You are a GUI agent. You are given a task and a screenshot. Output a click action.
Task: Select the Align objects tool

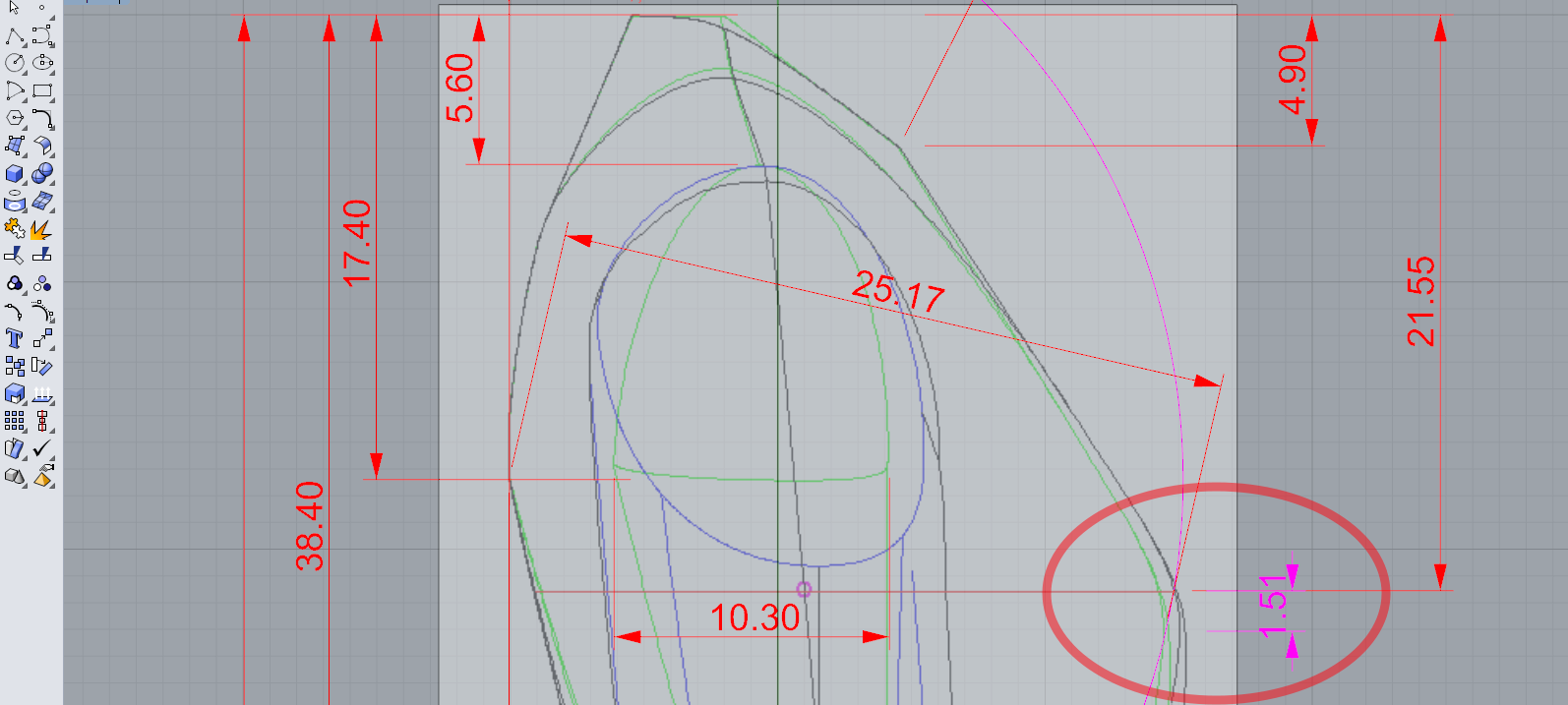42,422
